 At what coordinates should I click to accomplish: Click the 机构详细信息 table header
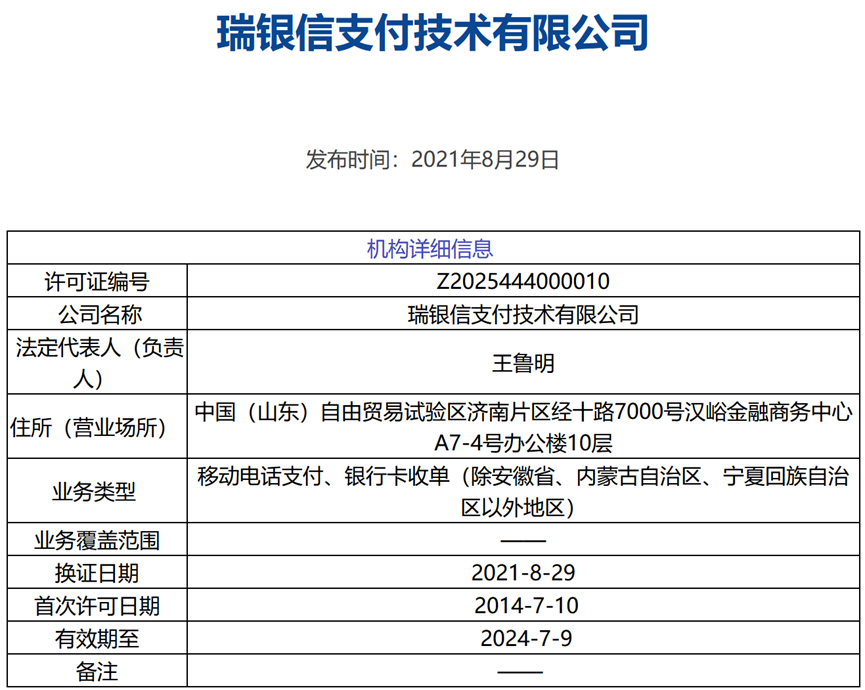(430, 249)
